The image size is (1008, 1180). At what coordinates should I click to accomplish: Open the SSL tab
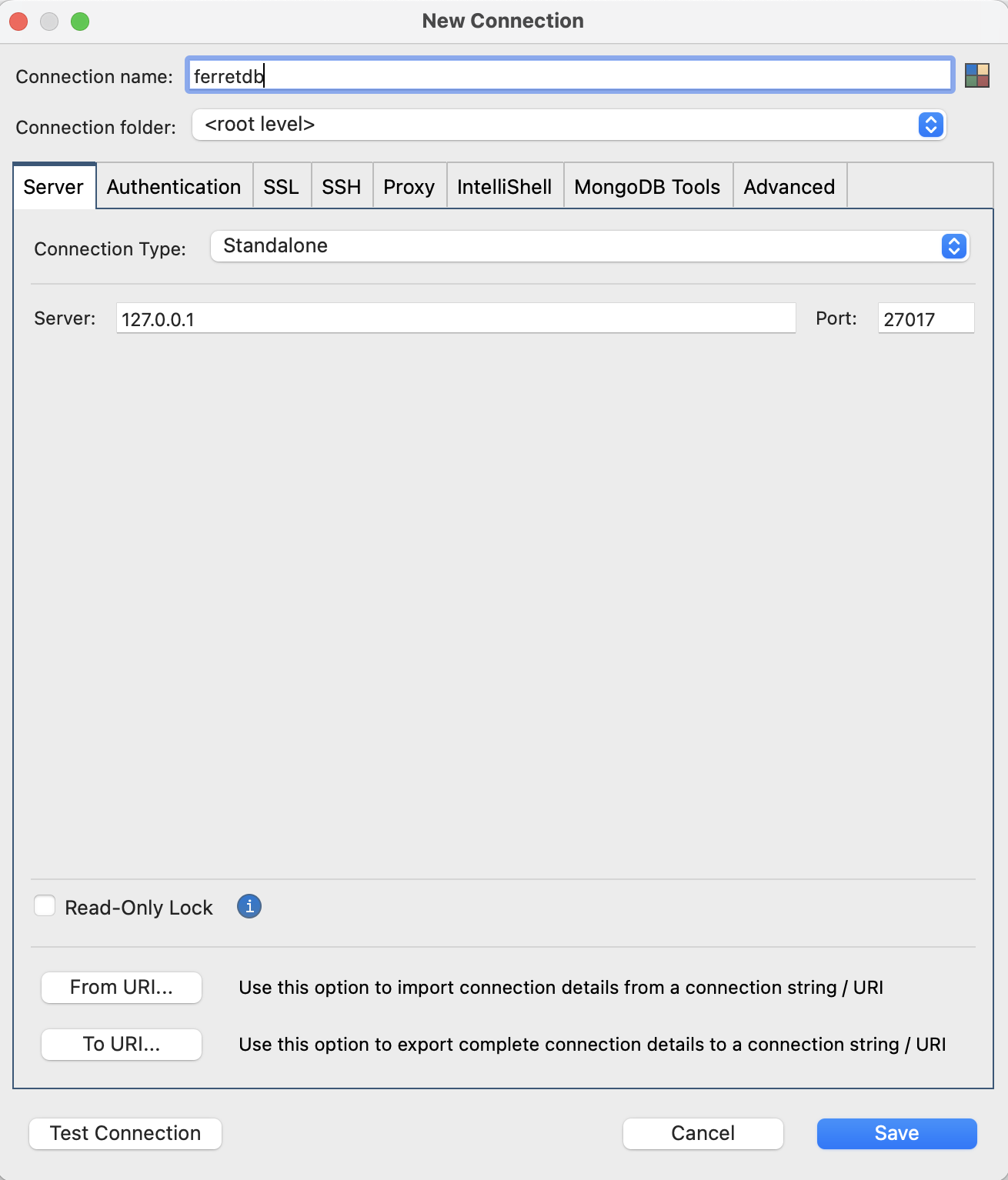pos(281,187)
